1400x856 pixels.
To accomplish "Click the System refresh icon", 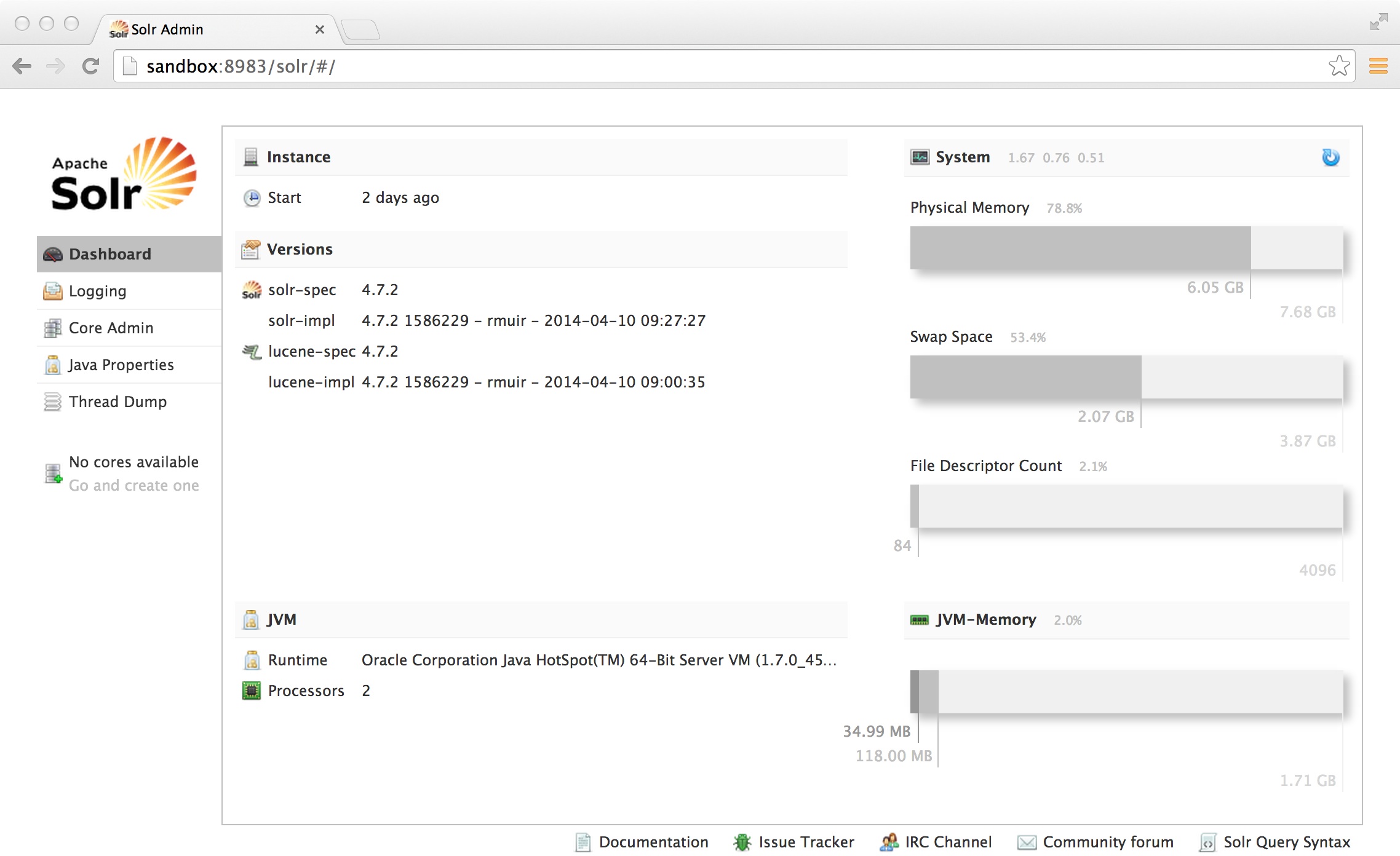I will (1330, 157).
